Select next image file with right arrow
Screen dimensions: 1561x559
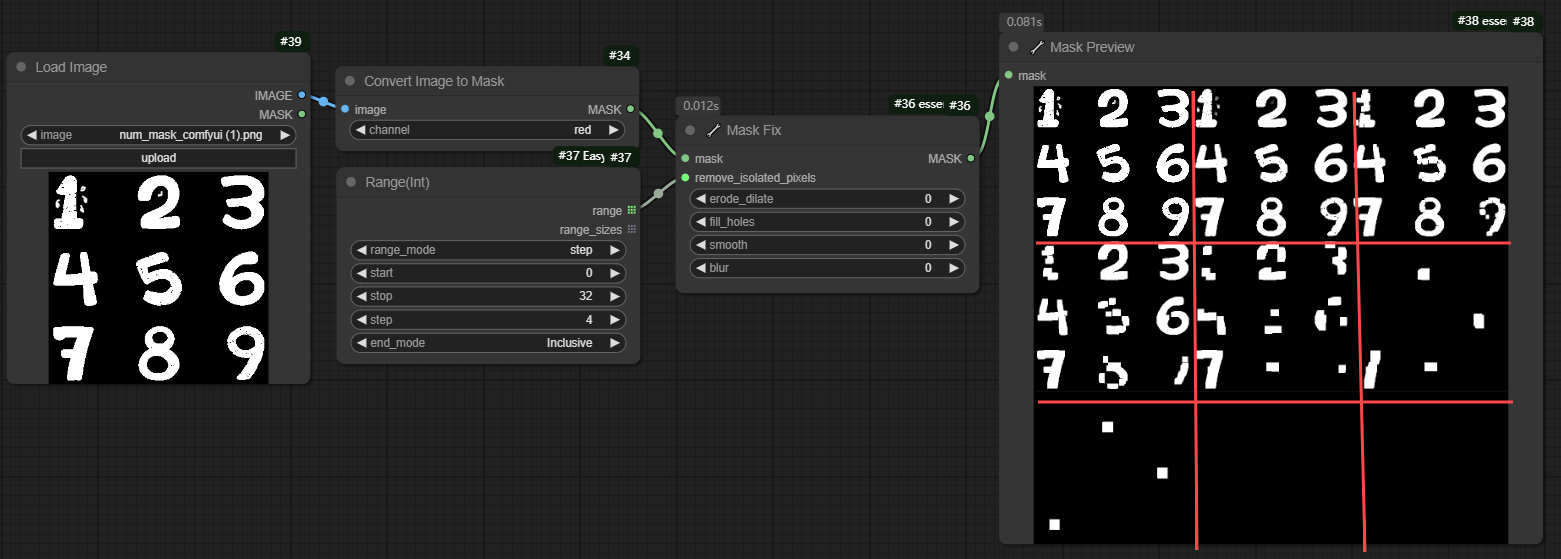coord(285,135)
